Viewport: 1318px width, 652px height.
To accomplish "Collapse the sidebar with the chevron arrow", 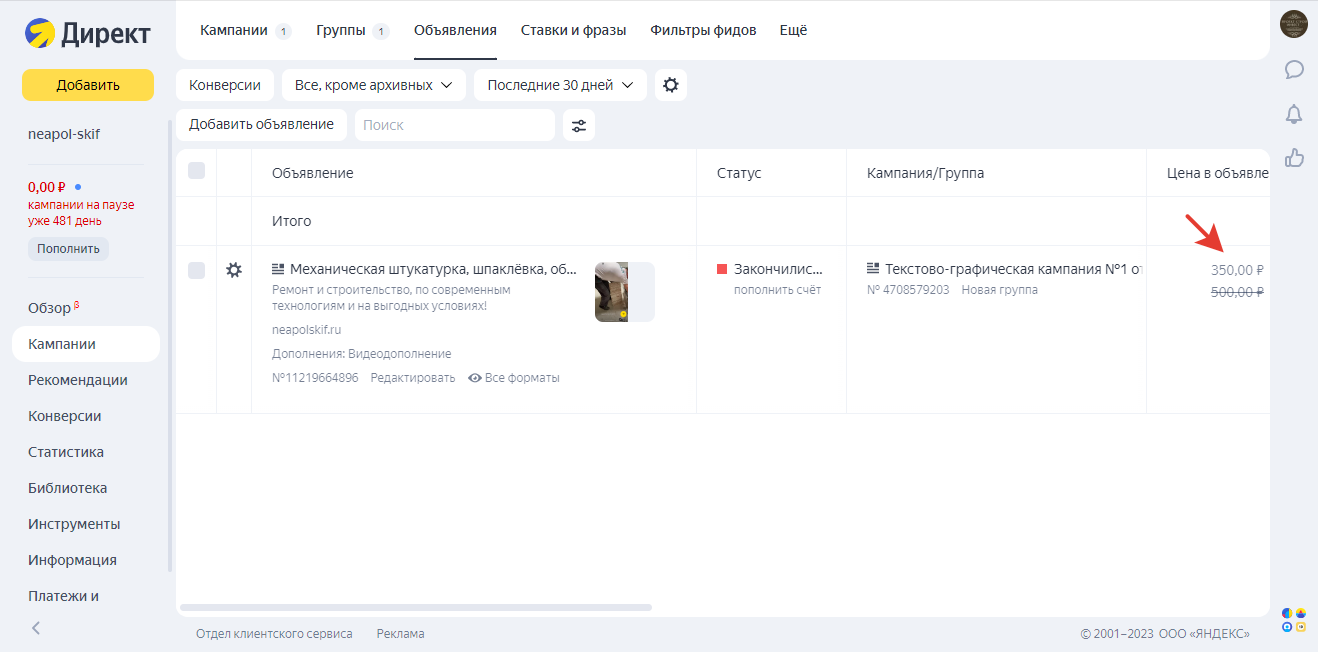I will pos(35,628).
